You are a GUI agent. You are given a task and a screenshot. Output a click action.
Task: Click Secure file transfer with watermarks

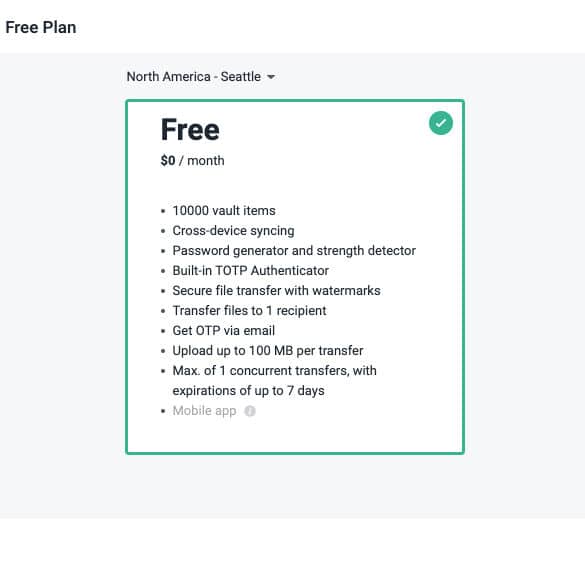click(276, 291)
